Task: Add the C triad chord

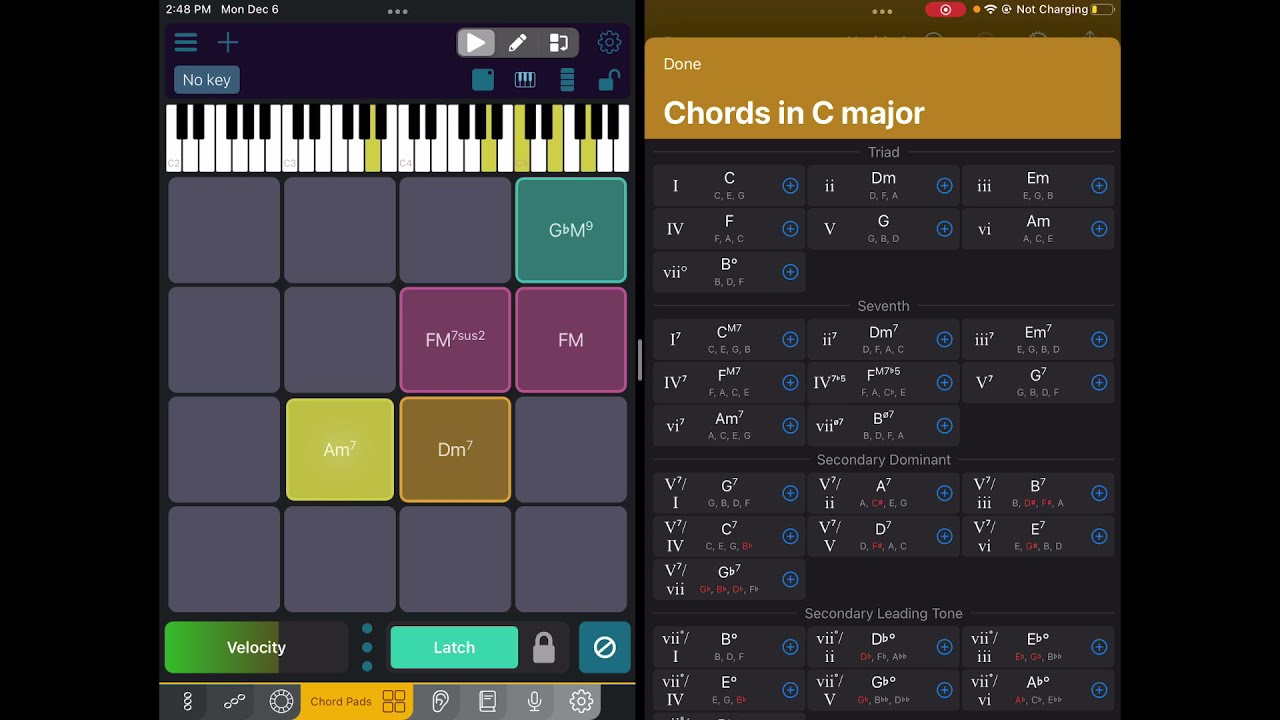Action: pos(790,186)
